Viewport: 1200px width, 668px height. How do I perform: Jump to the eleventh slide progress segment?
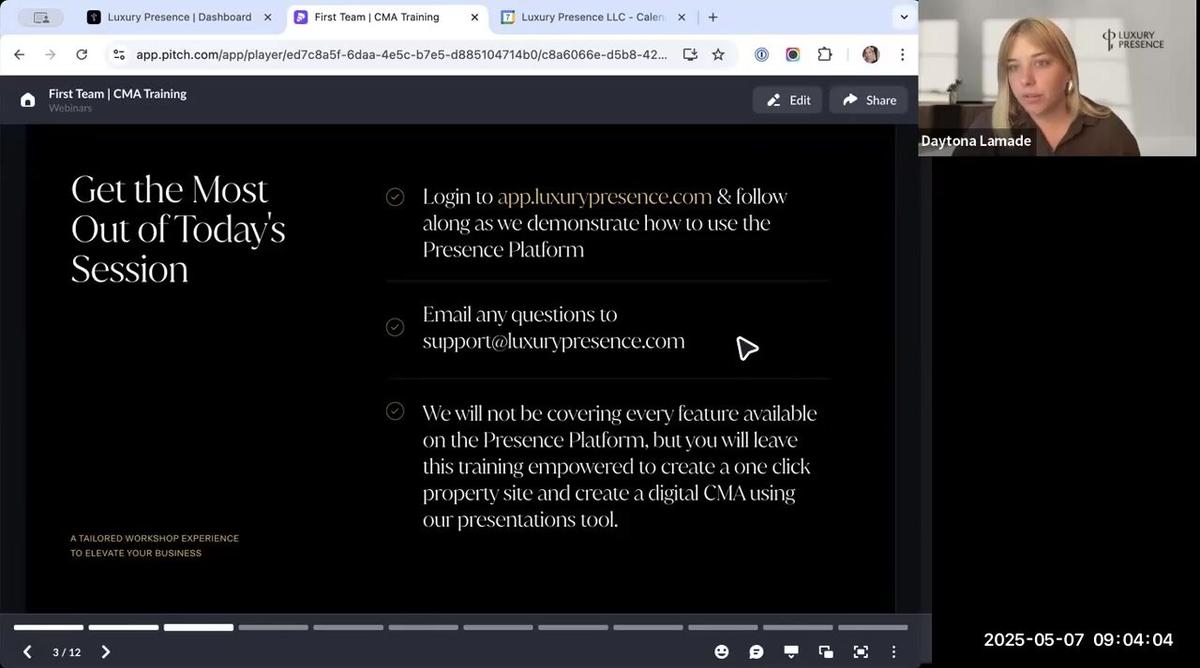tap(799, 628)
